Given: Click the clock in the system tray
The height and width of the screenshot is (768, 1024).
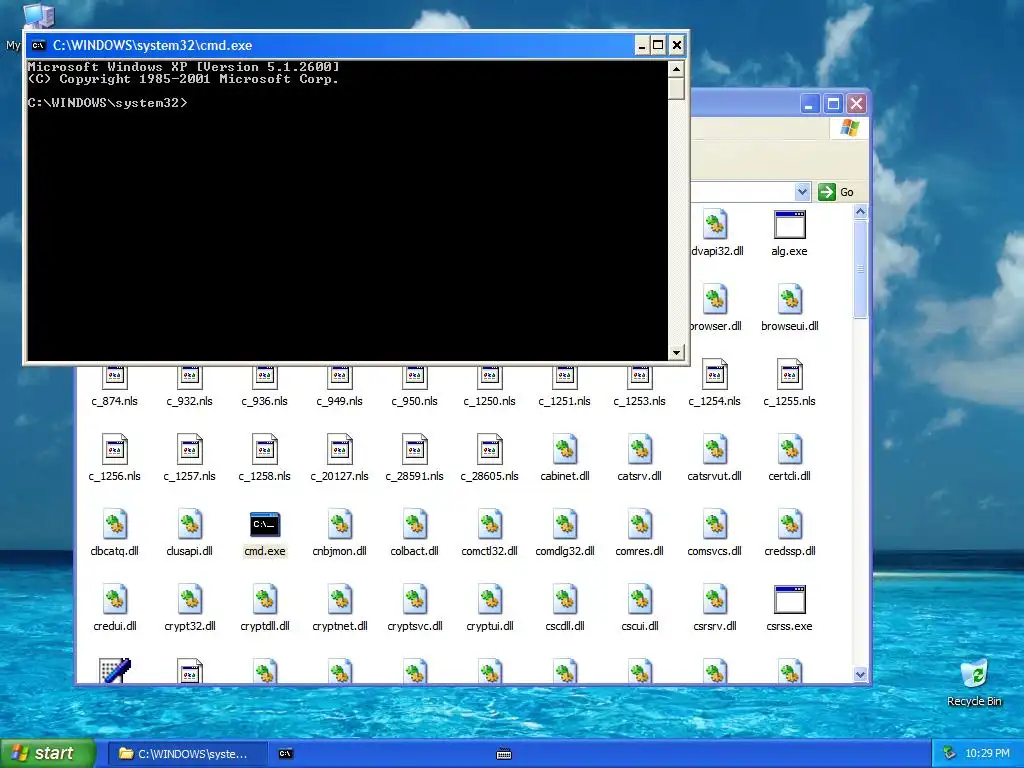Looking at the screenshot, I should click(987, 754).
